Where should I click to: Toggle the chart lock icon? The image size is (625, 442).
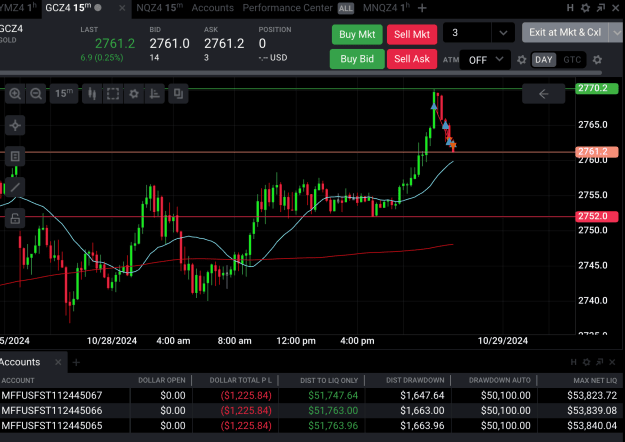(15, 218)
